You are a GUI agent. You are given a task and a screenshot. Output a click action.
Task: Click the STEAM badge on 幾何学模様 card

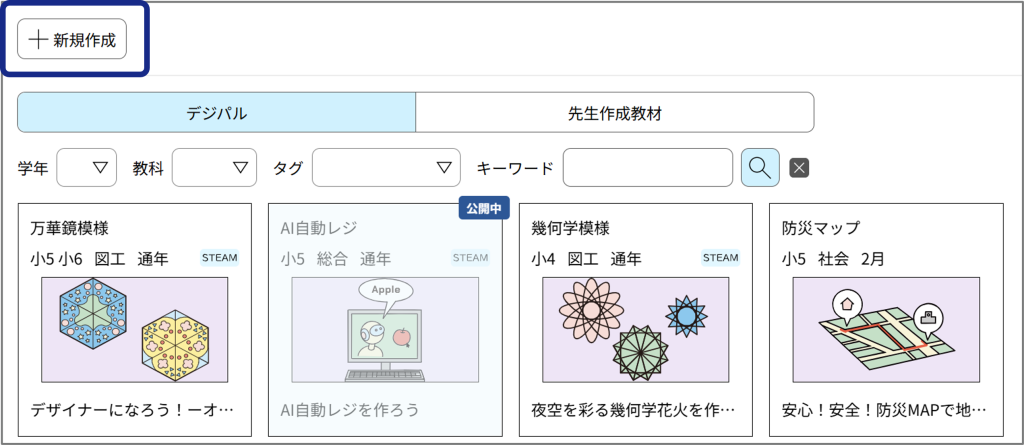721,258
